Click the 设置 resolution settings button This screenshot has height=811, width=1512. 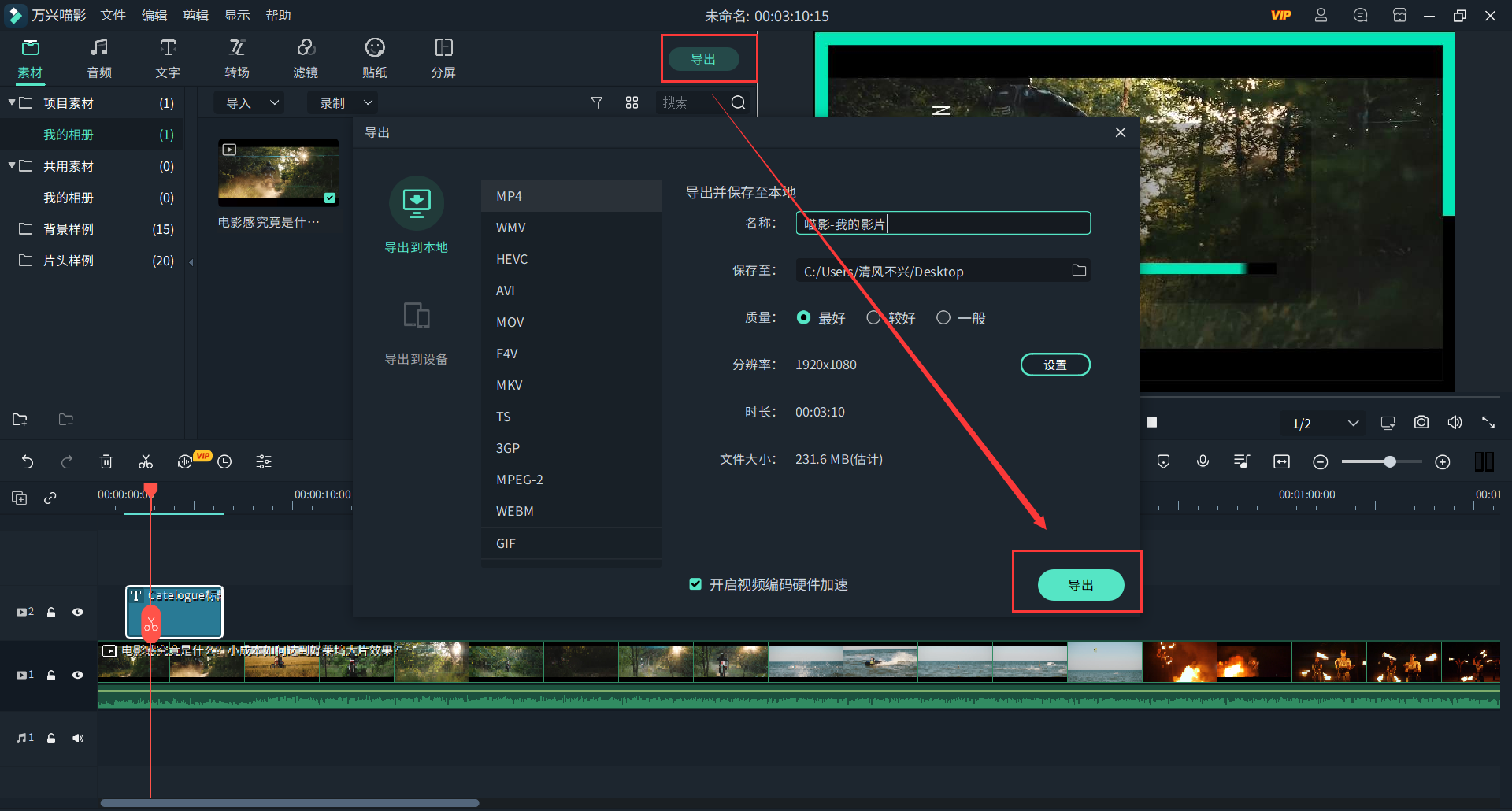pos(1054,365)
